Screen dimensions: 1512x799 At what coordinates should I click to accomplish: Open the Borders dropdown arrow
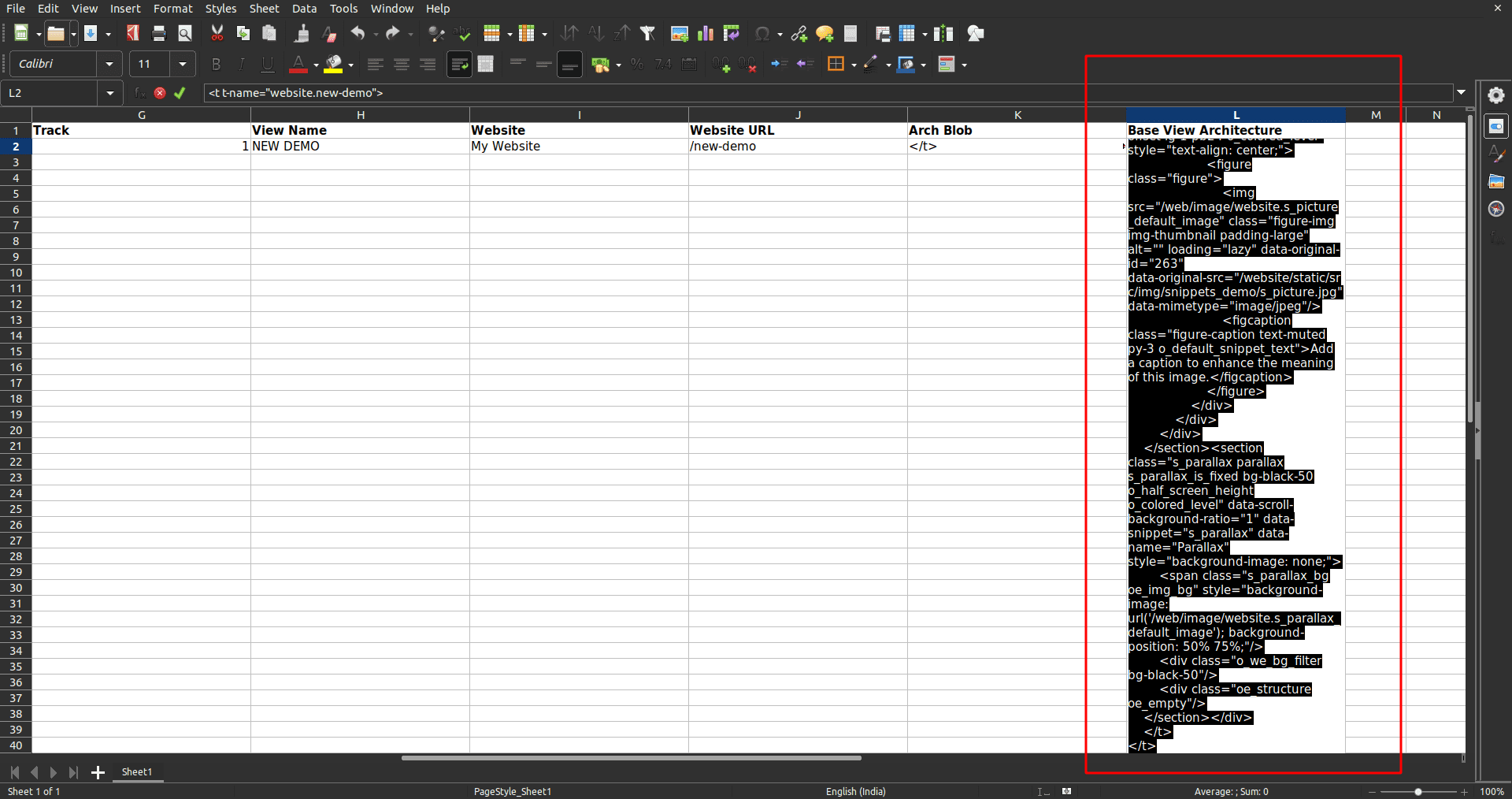click(854, 65)
